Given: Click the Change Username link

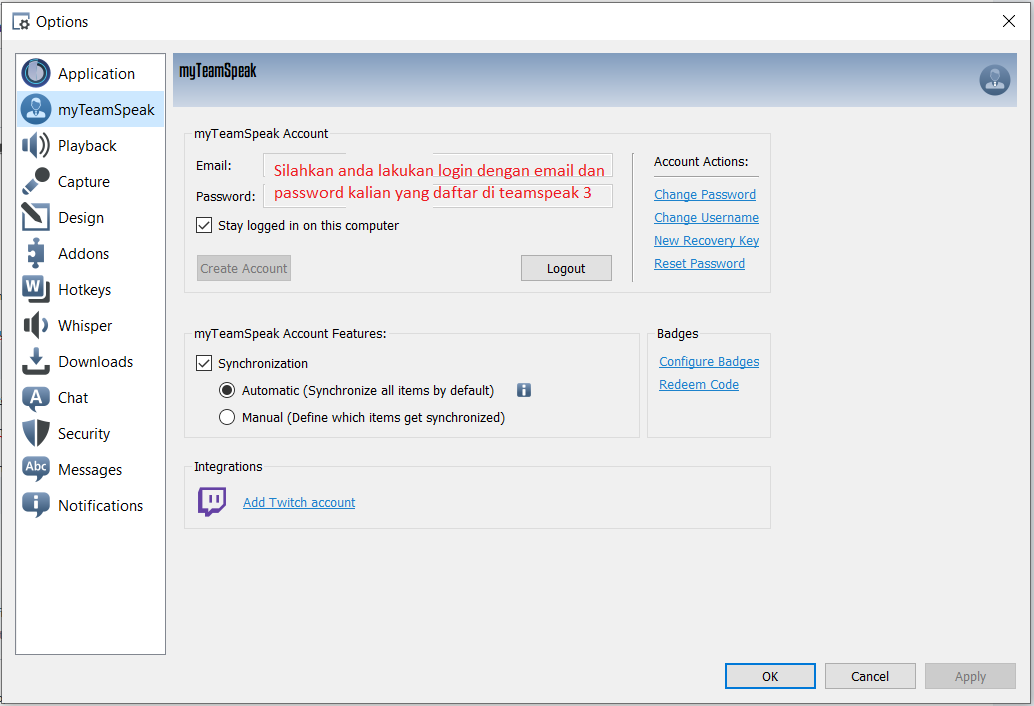Looking at the screenshot, I should (x=706, y=218).
